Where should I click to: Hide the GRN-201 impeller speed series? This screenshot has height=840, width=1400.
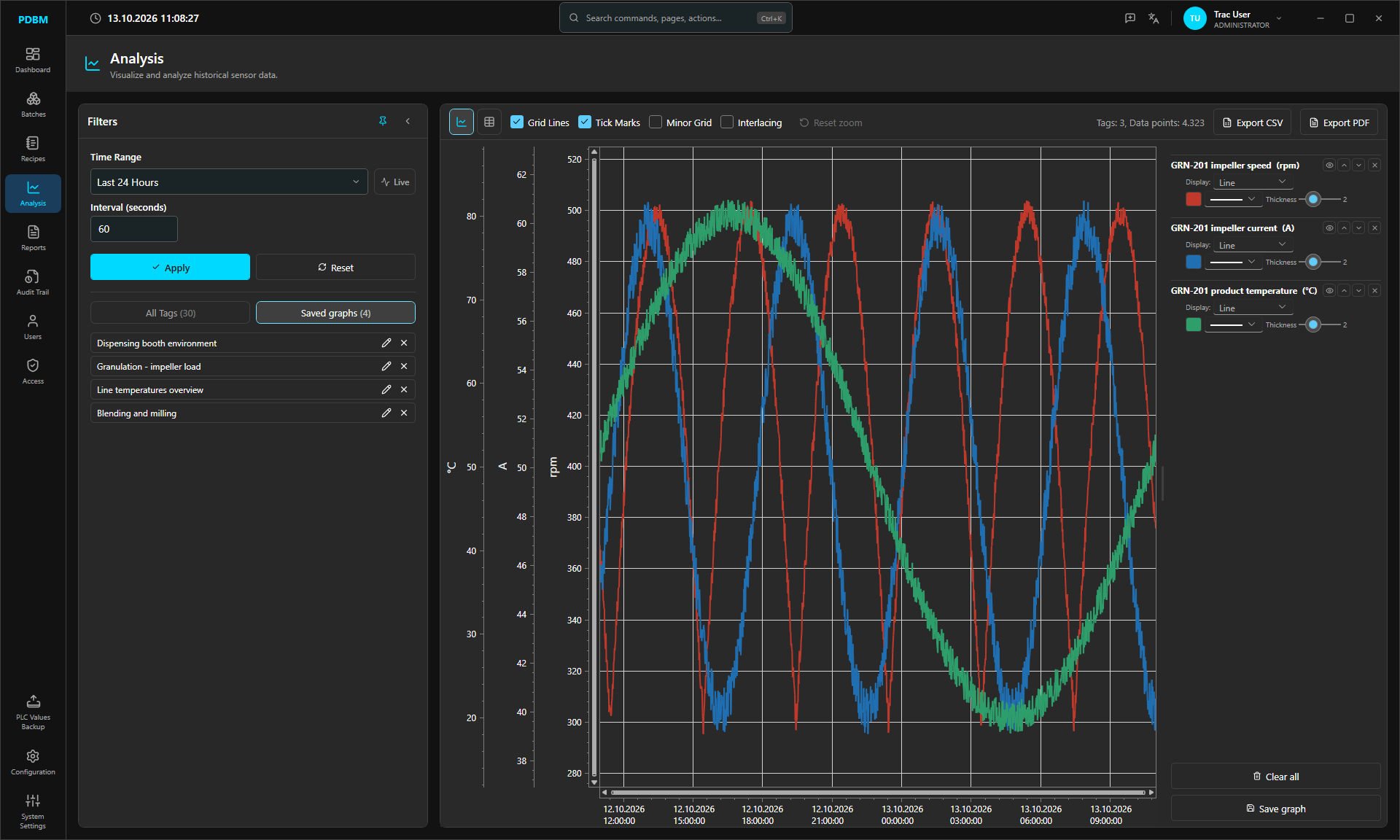[x=1329, y=166]
